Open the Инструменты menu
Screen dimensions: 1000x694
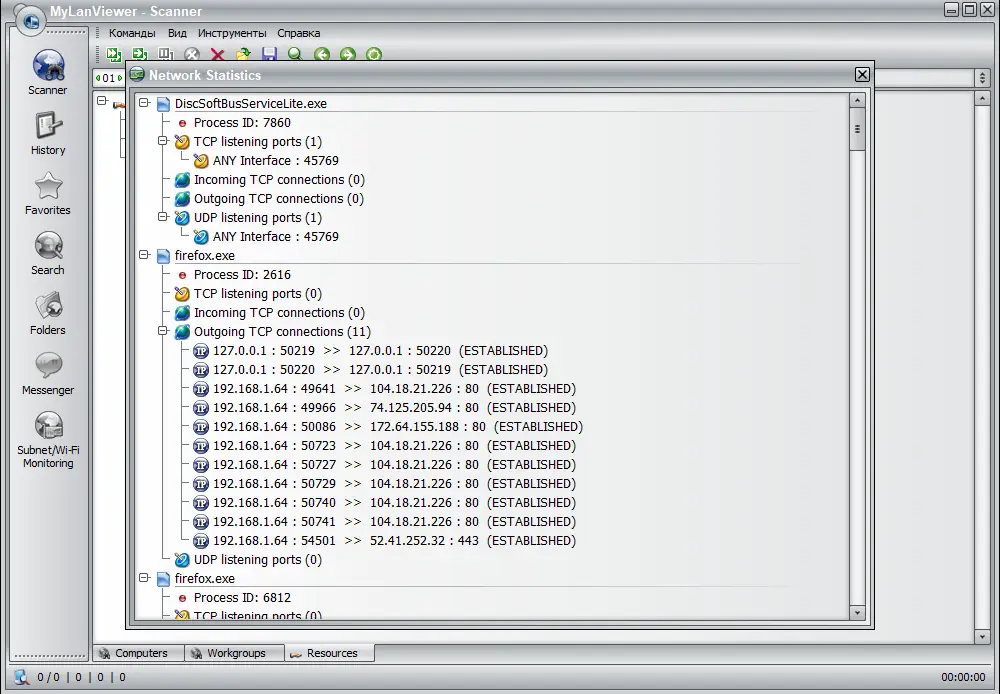coord(232,33)
